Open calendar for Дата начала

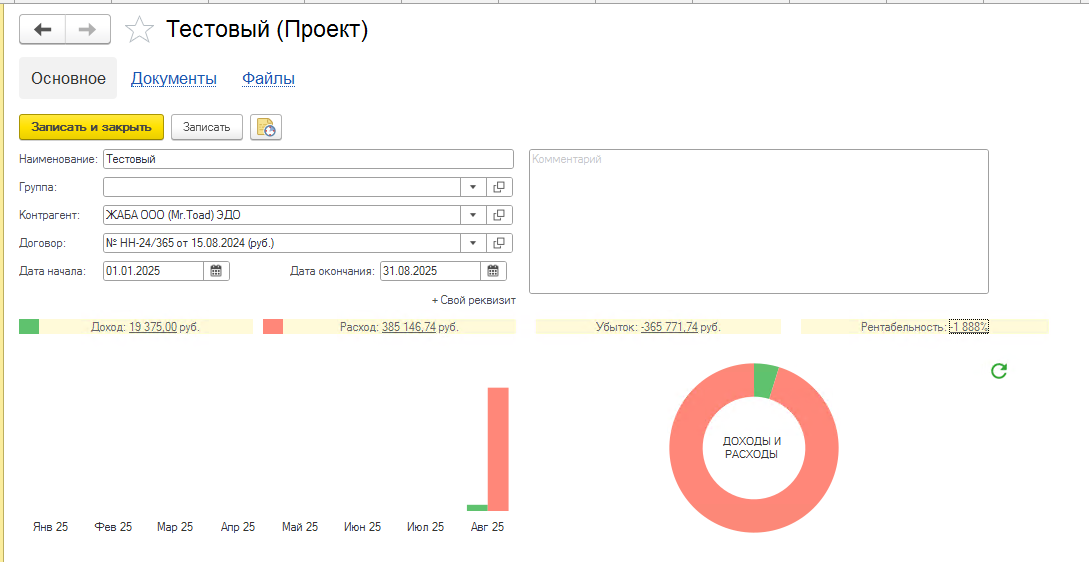pyautogui.click(x=216, y=271)
